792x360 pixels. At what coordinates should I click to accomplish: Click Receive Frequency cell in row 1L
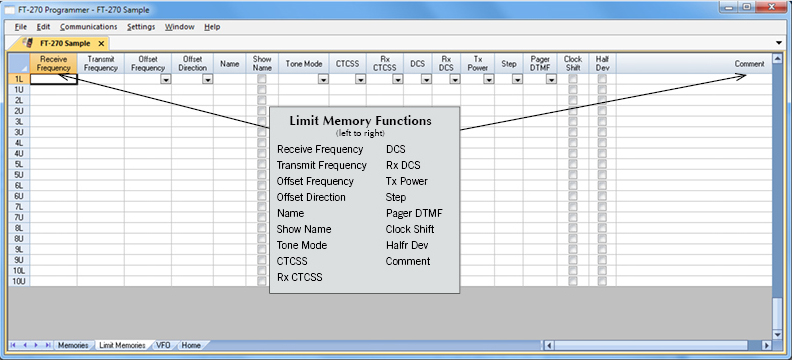click(54, 79)
